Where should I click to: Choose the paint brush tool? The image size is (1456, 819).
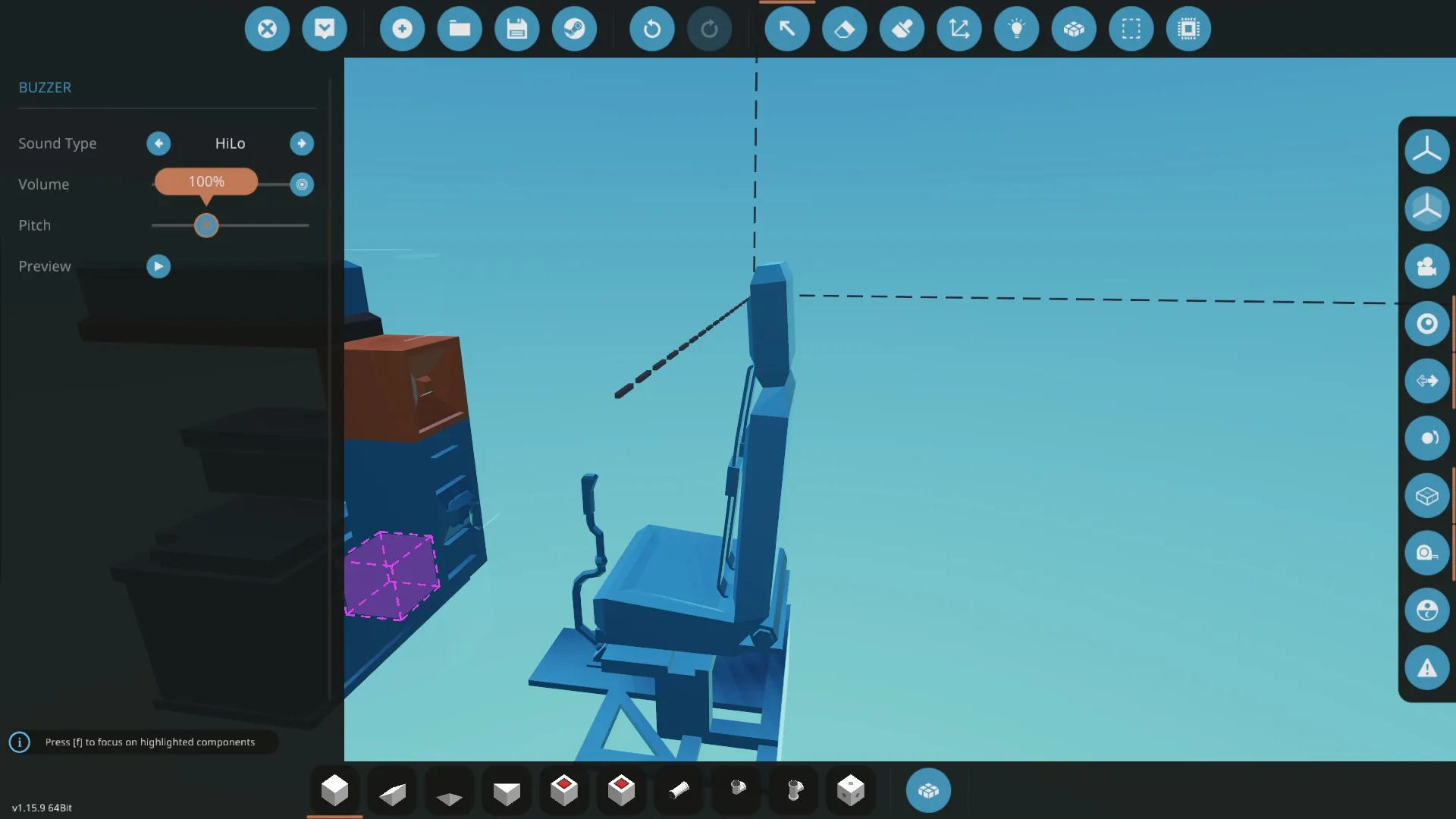(x=902, y=29)
